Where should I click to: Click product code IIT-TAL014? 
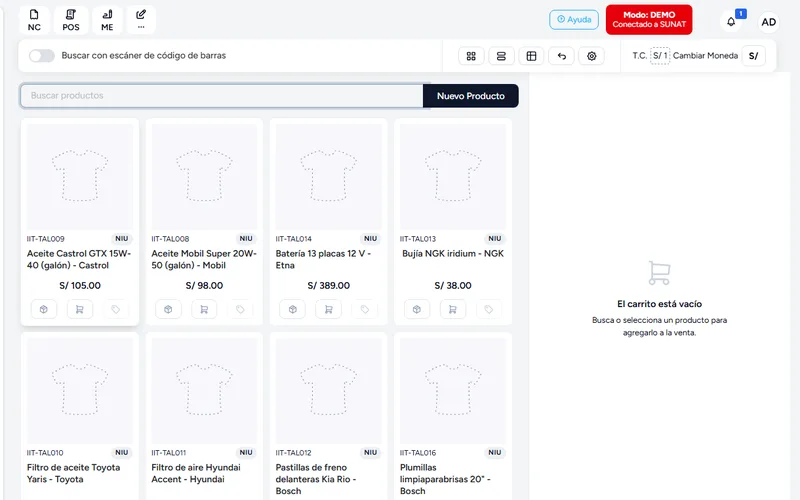pos(293,239)
